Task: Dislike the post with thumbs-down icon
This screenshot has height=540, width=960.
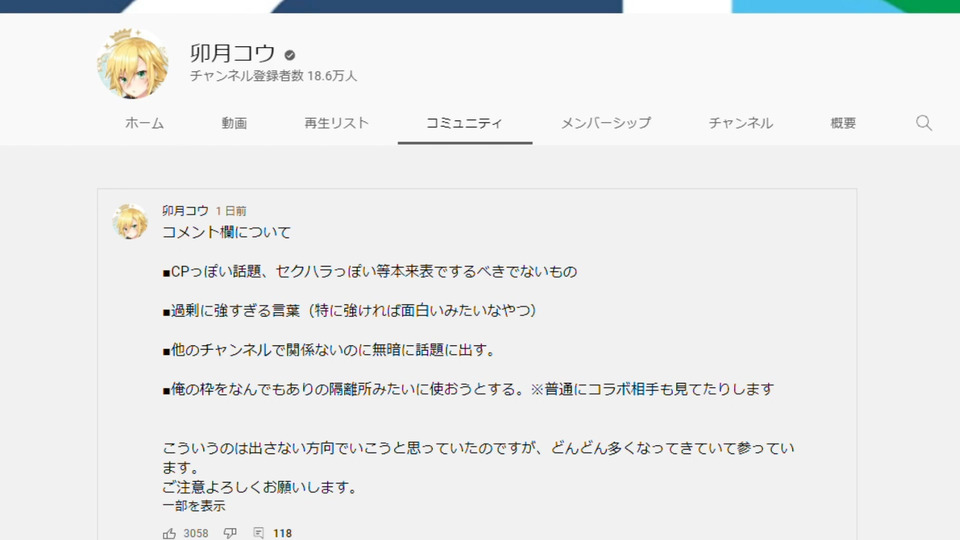Action: 230,533
